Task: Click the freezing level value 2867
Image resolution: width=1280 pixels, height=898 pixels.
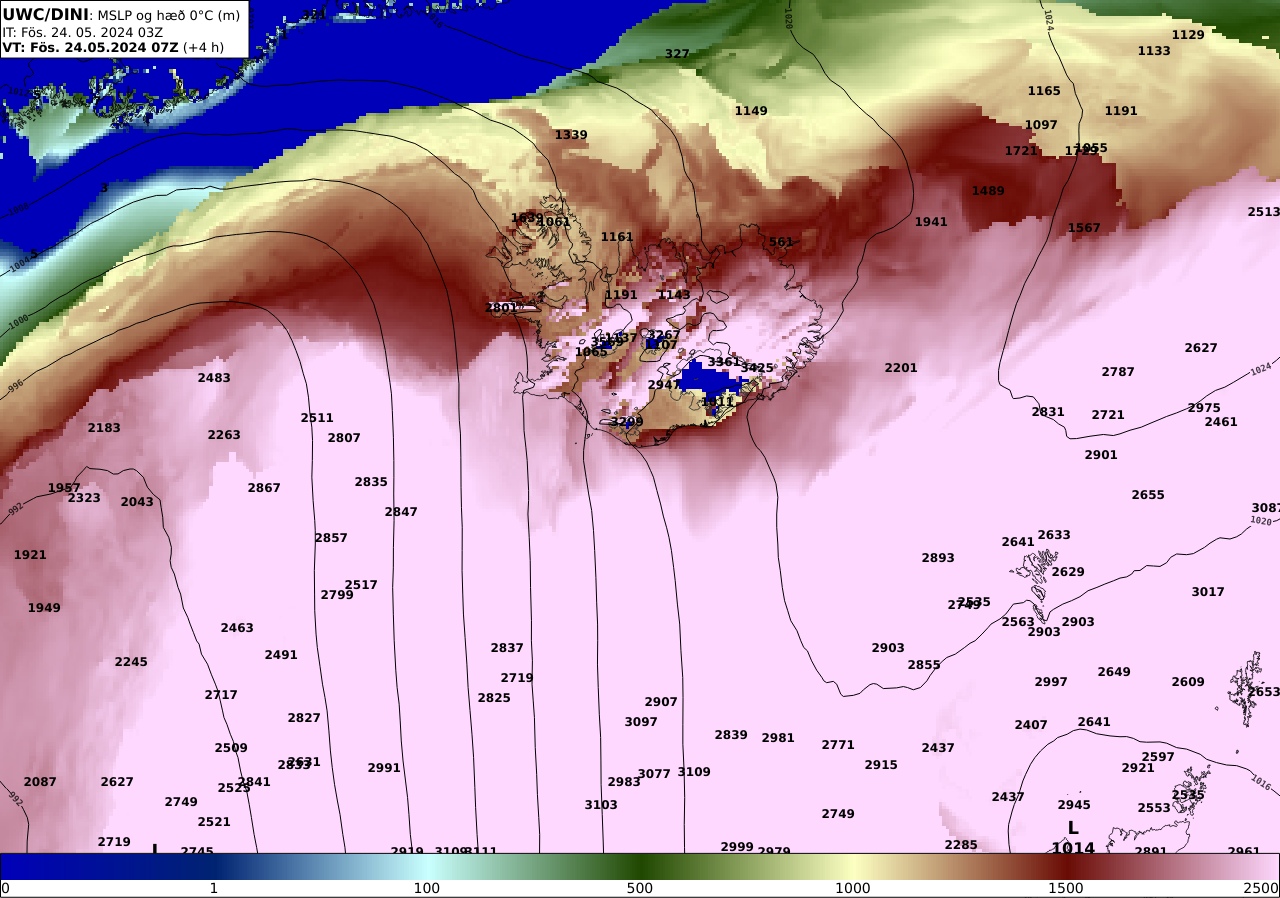Action: coord(264,488)
